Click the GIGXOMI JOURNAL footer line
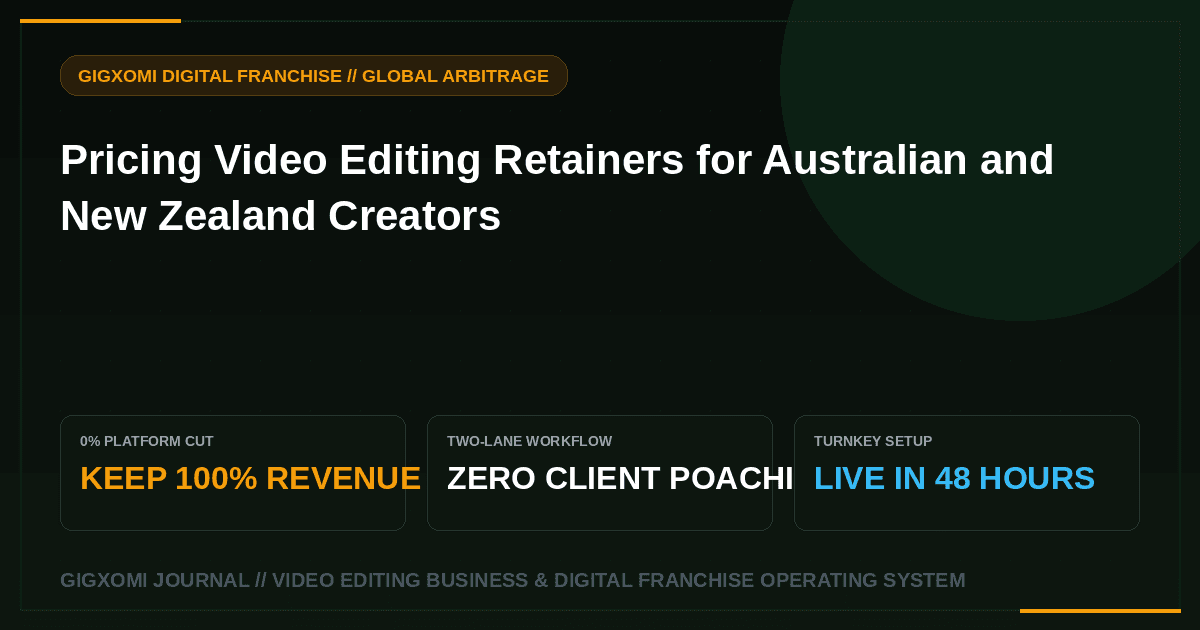The height and width of the screenshot is (630, 1200). point(513,581)
